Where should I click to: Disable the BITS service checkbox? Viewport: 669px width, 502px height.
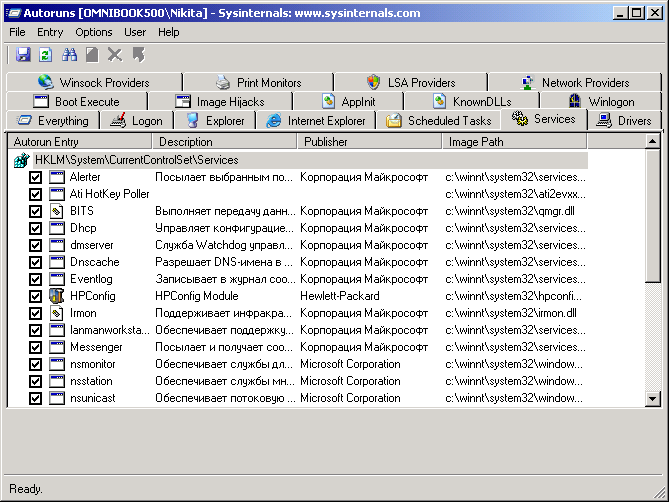click(35, 211)
